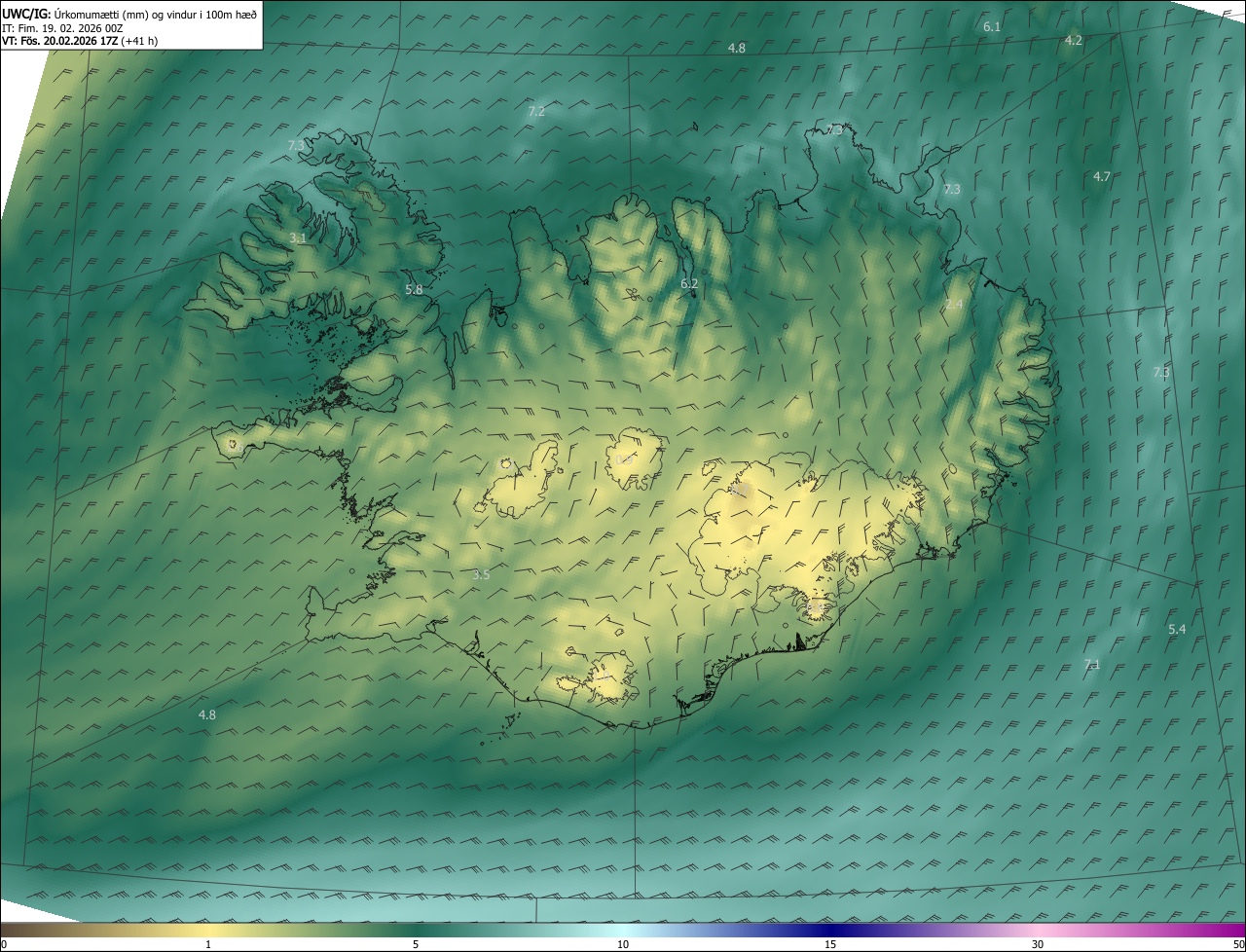The width and height of the screenshot is (1246, 952).
Task: Click the 5 tick on the color scale
Action: point(416,944)
